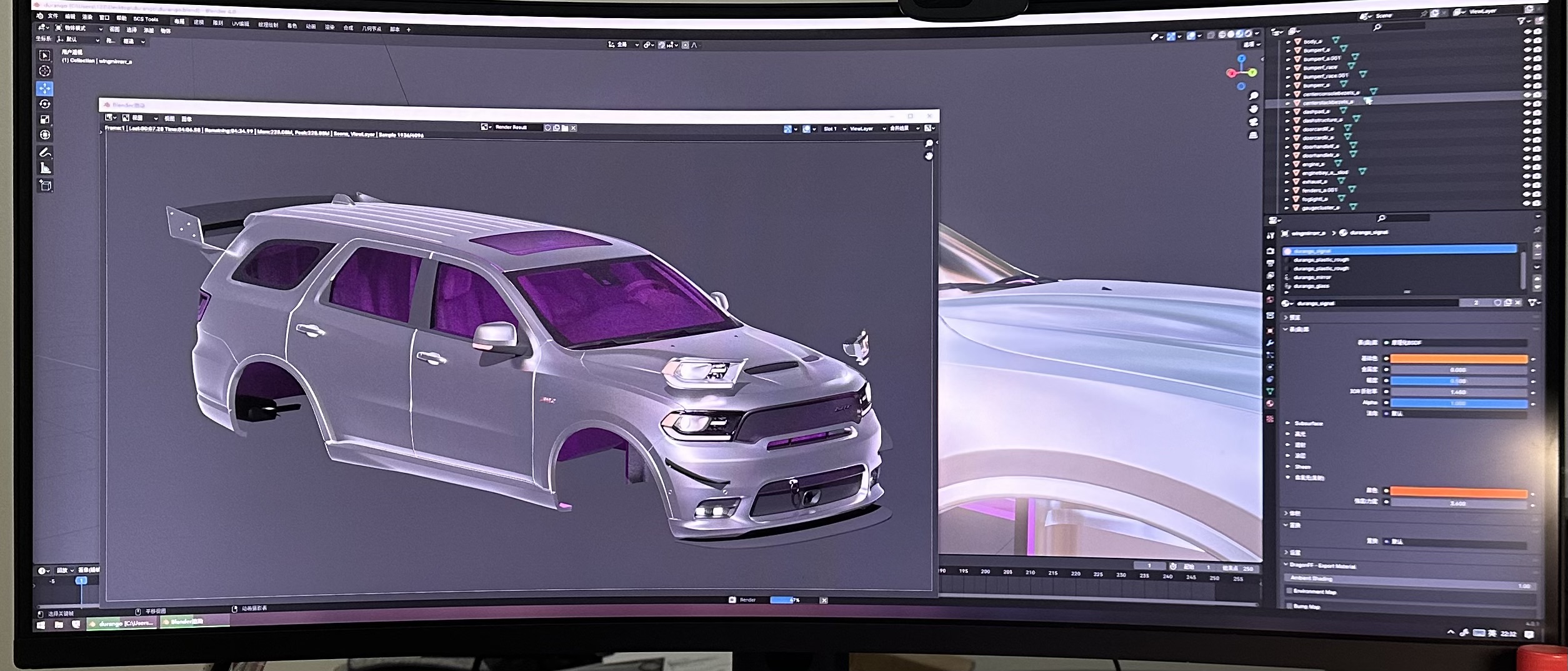Select the Scale tool in left toolbar

click(45, 119)
